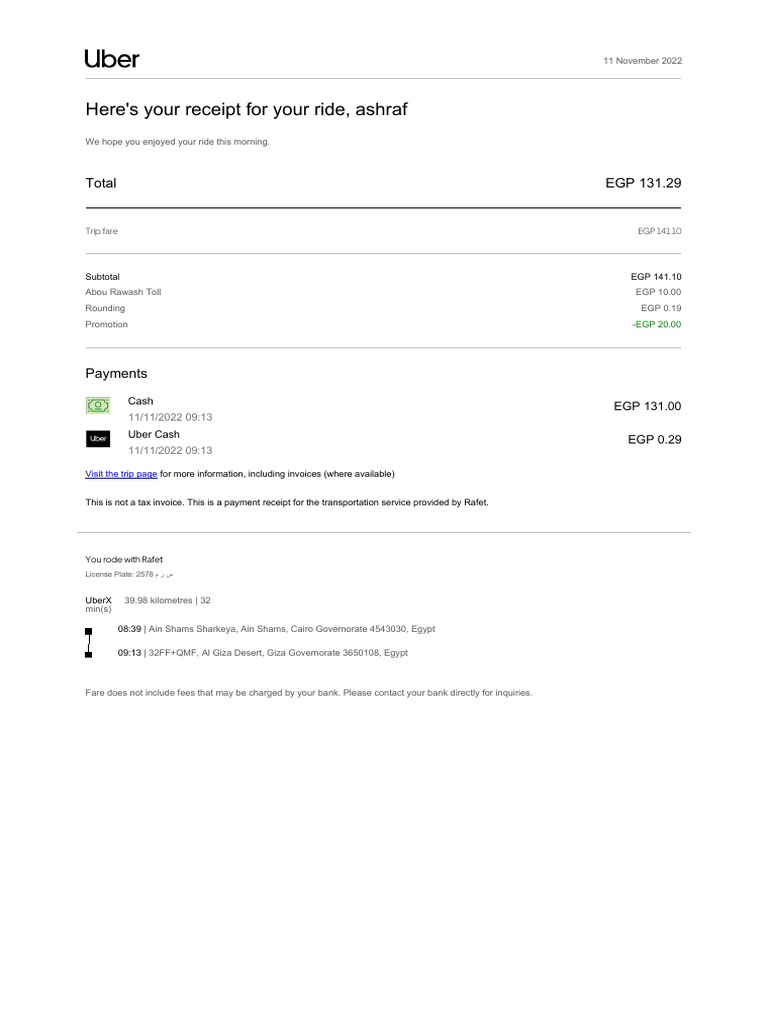Click the Subtotal amount EGP 141.10

coord(655,276)
